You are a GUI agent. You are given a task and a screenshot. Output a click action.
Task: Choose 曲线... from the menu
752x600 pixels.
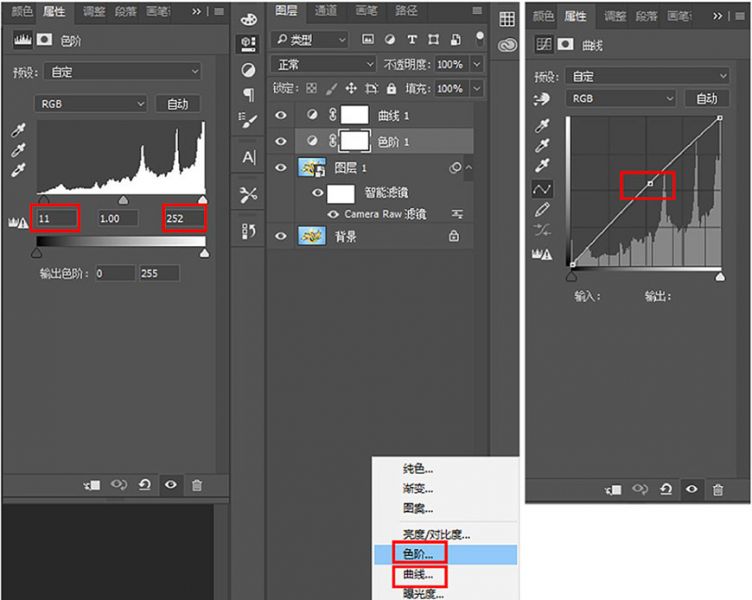point(445,575)
